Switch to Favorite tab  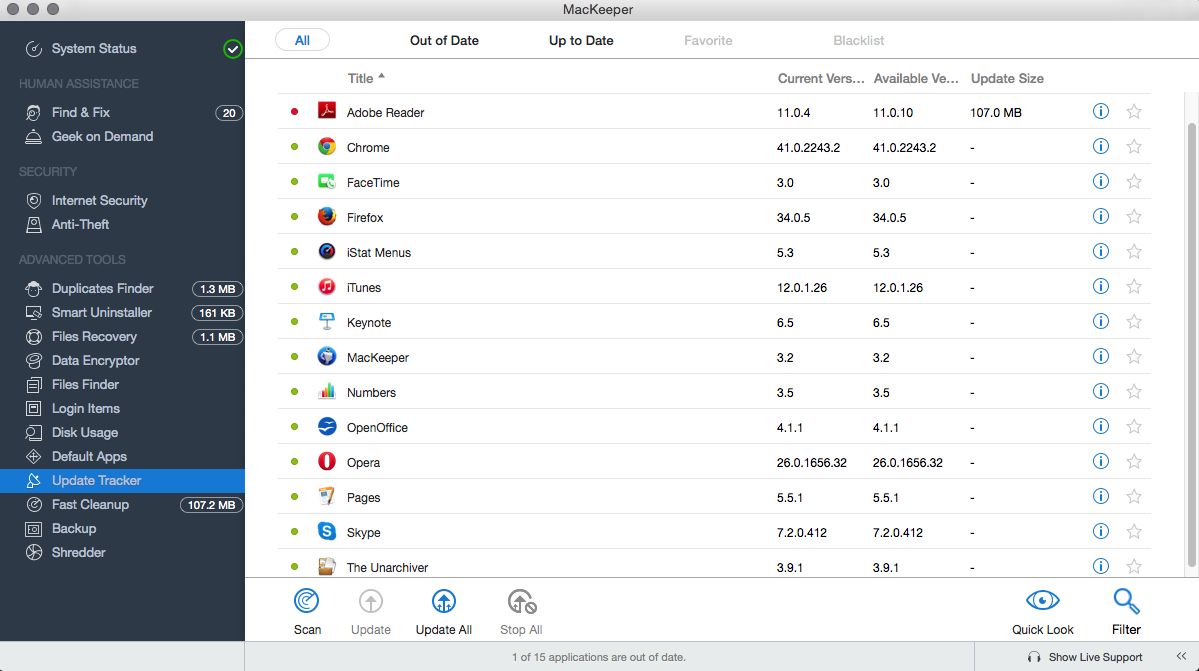tap(708, 41)
